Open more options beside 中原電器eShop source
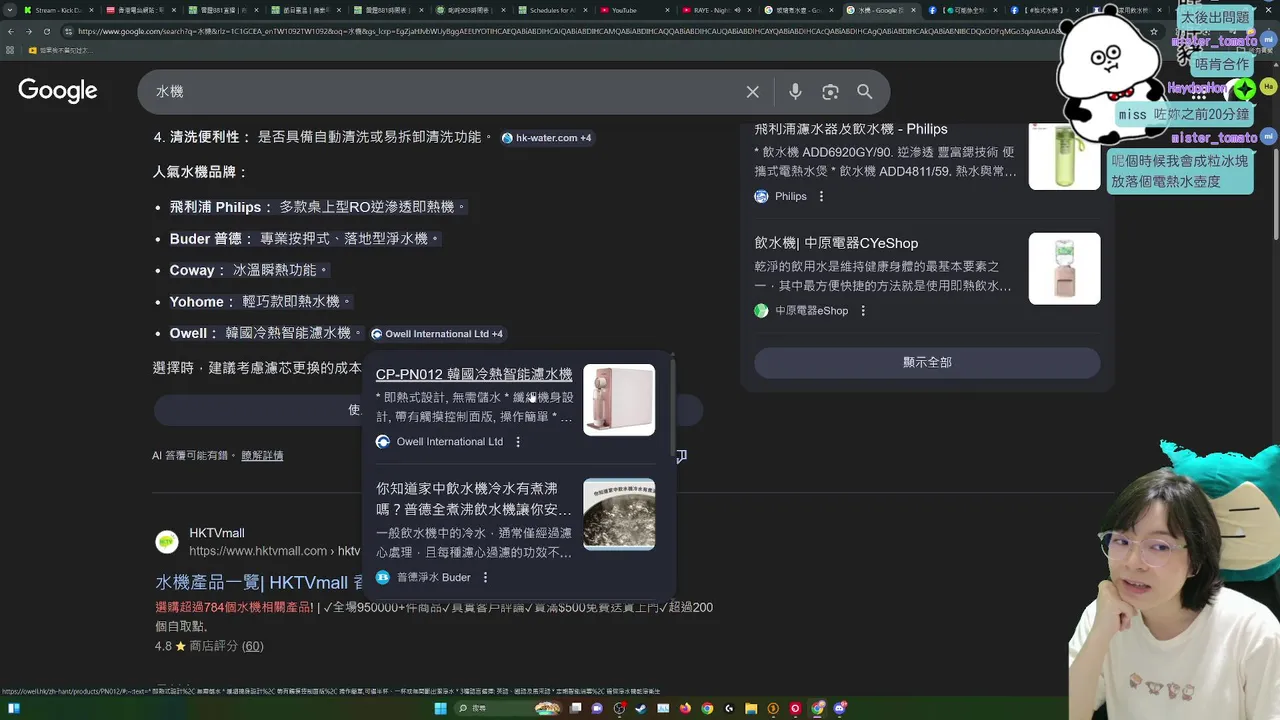Screen dimensions: 1280x720 (x=864, y=311)
